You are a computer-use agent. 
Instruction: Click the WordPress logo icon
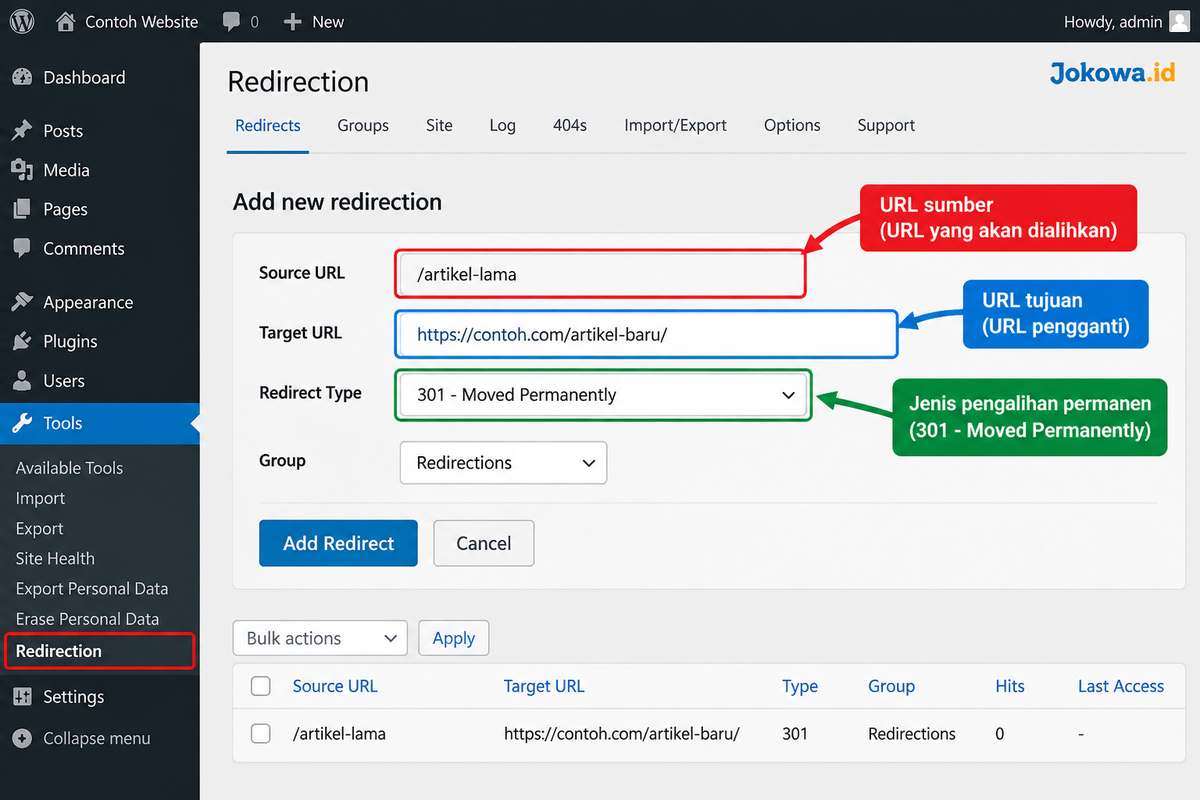point(22,21)
